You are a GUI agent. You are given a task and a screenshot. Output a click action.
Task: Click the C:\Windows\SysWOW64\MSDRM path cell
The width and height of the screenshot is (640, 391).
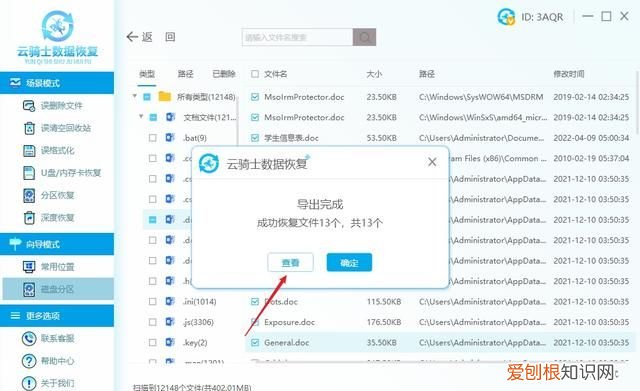point(481,97)
